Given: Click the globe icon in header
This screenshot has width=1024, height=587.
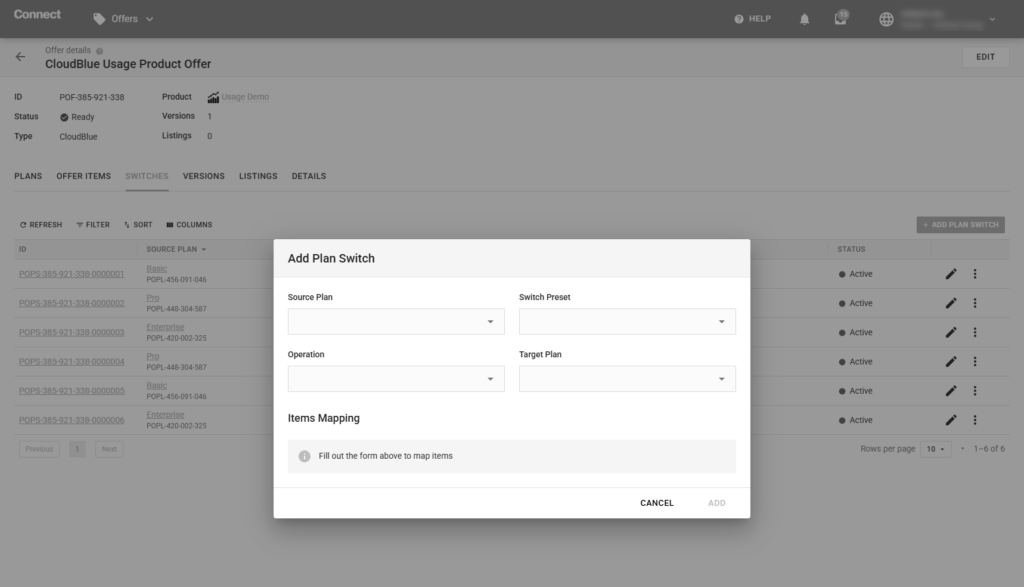Looking at the screenshot, I should pos(886,19).
